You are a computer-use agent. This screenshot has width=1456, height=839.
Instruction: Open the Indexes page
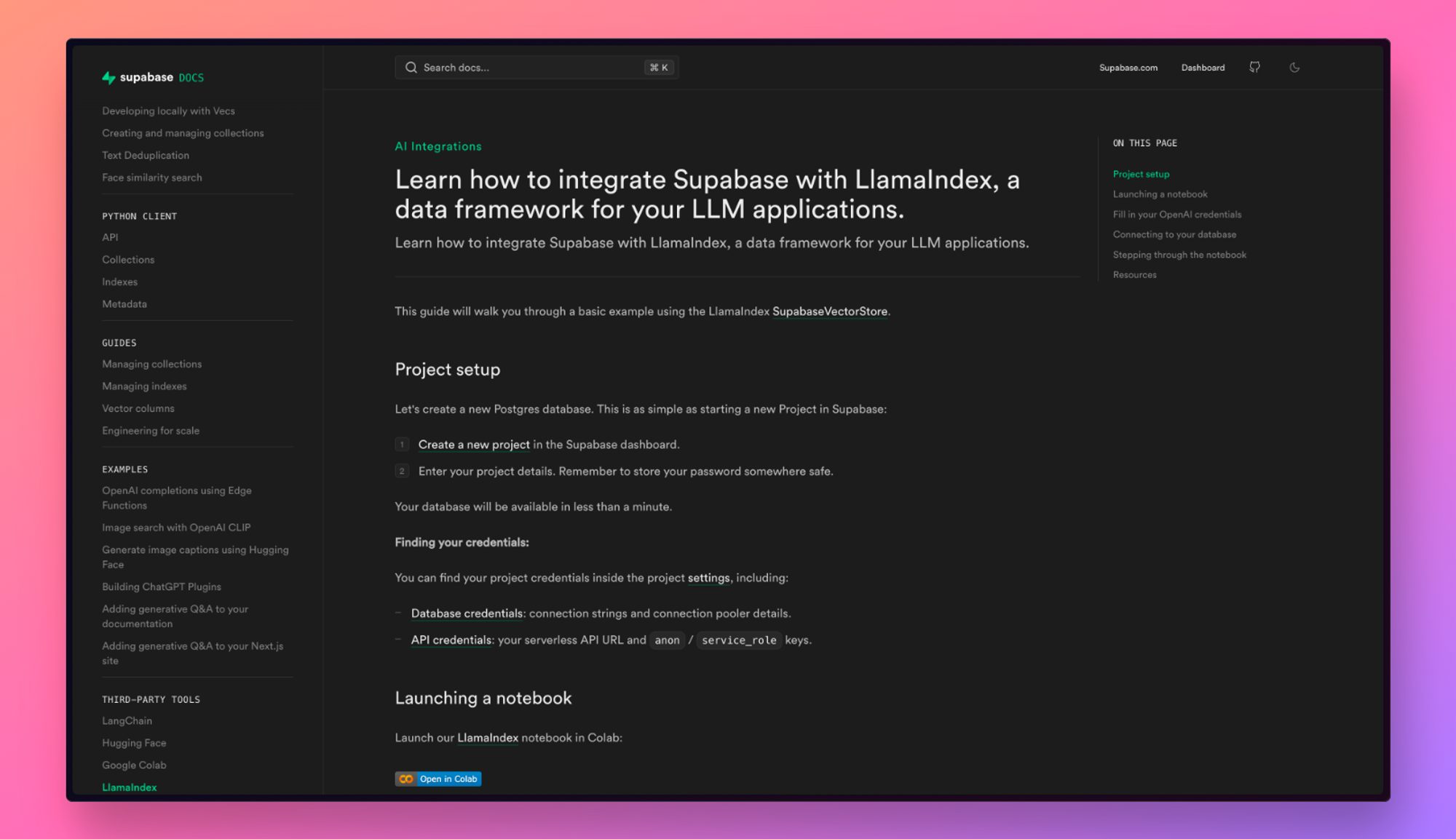pos(119,282)
